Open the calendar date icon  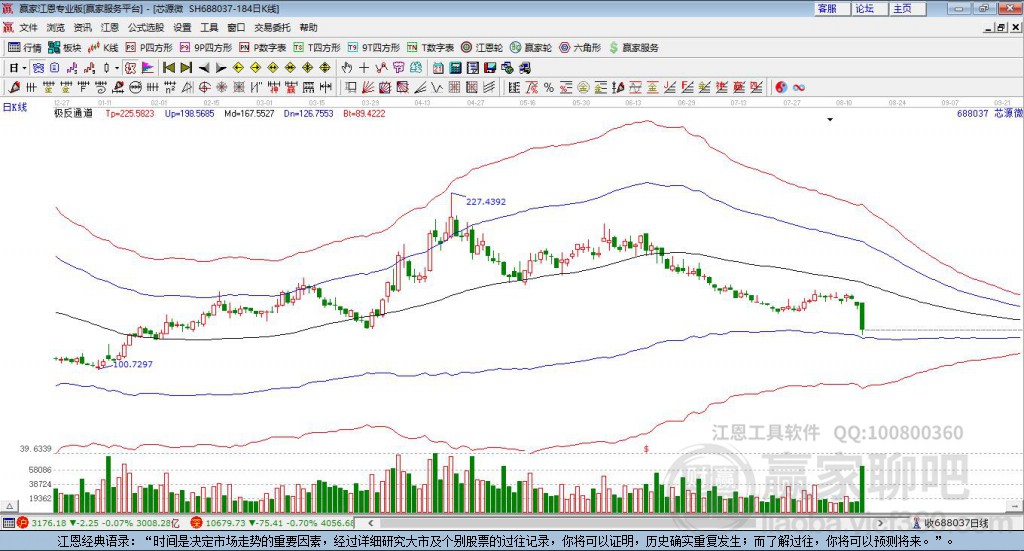438,68
